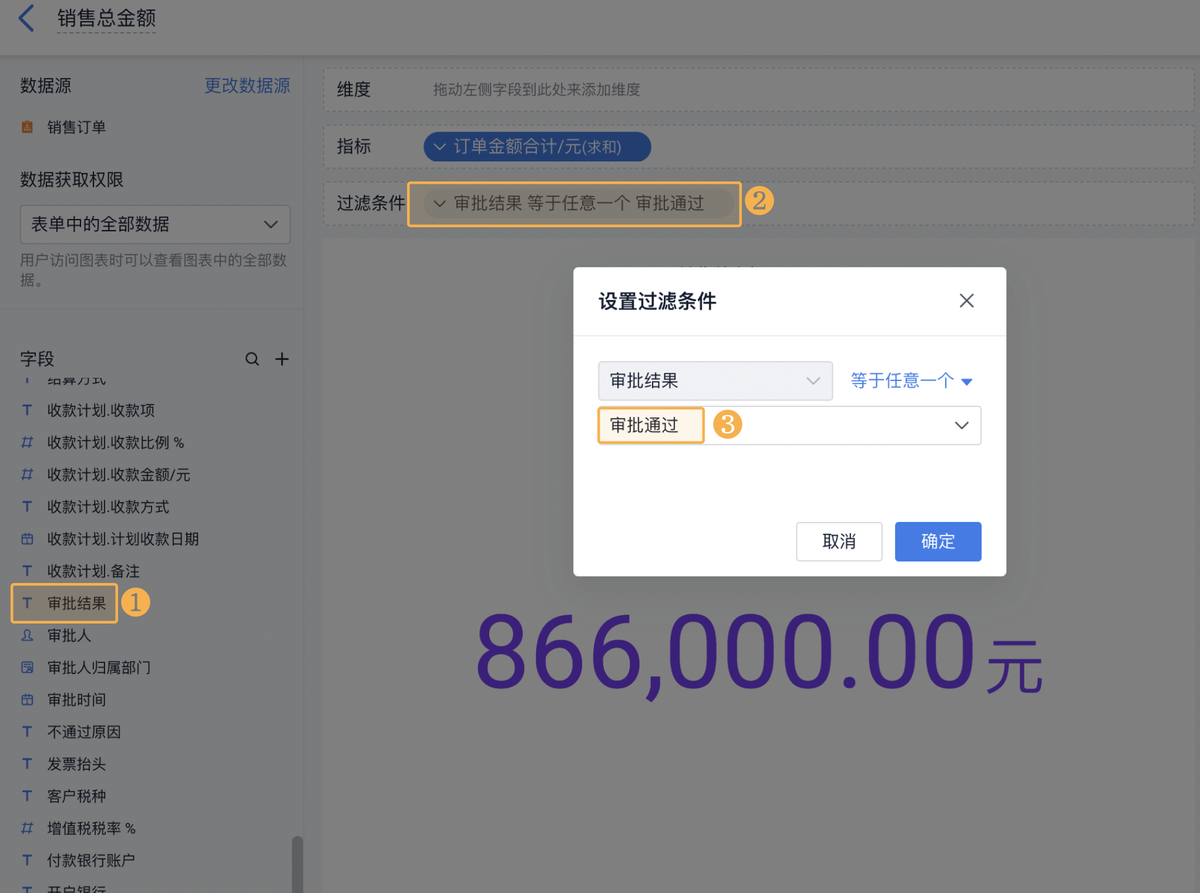Click the calendar icon beside 收款计划.计划收款日期
Screen dimensions: 1200x893
27,539
